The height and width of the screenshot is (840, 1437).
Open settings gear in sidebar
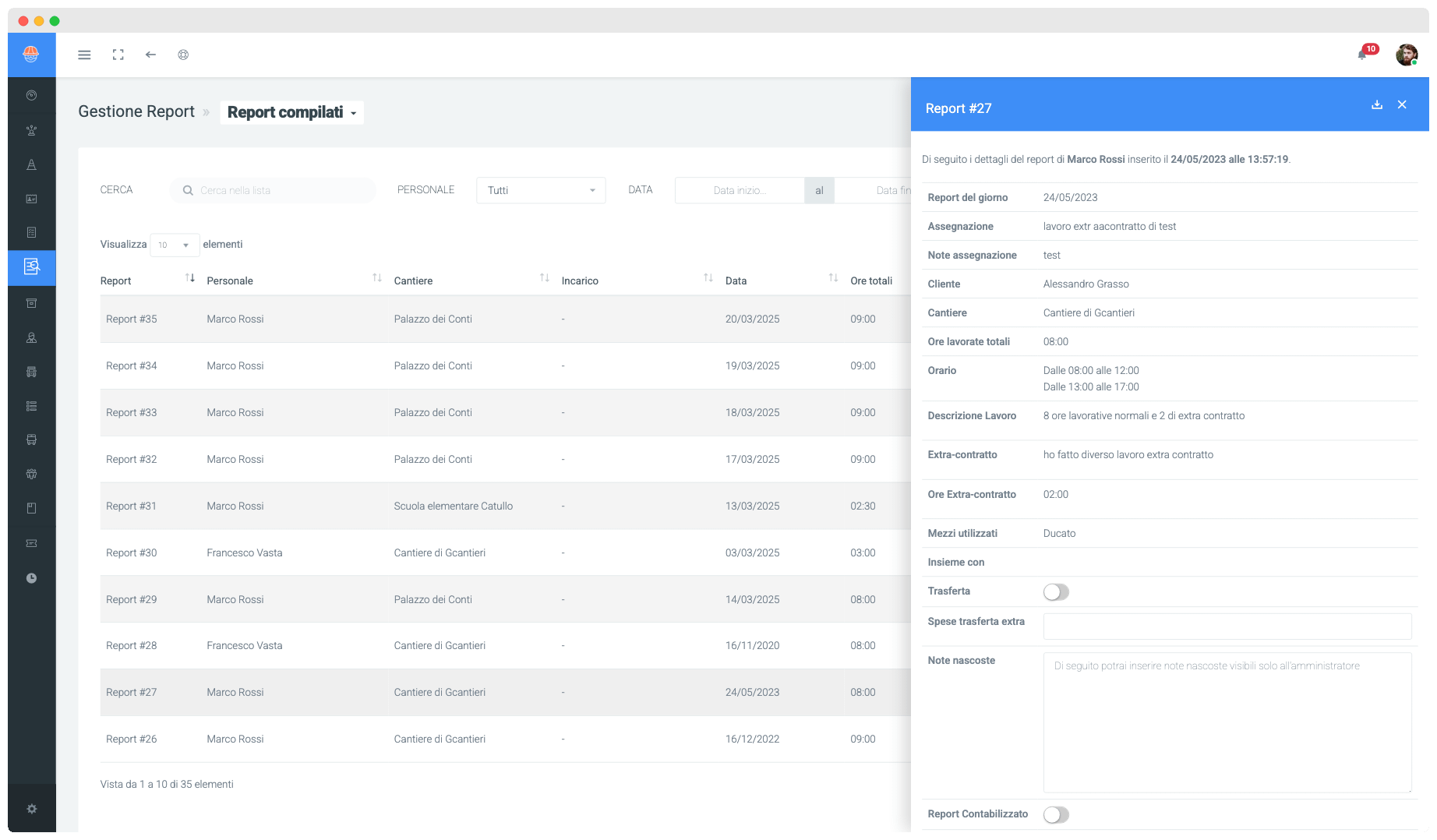tap(31, 809)
